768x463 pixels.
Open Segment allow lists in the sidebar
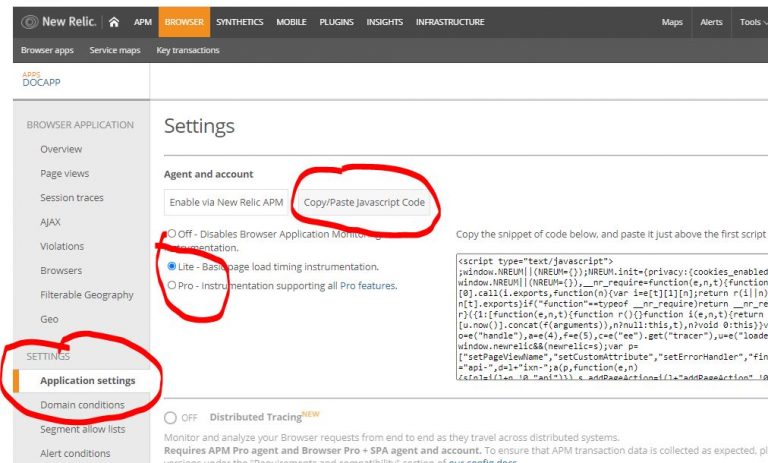click(x=83, y=429)
